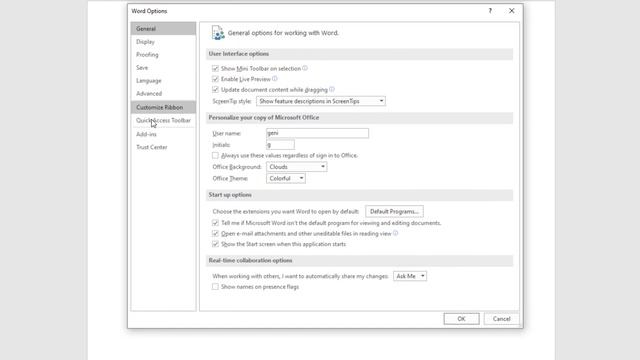Click the Default Programs button
The width and height of the screenshot is (640, 360).
[x=394, y=211]
